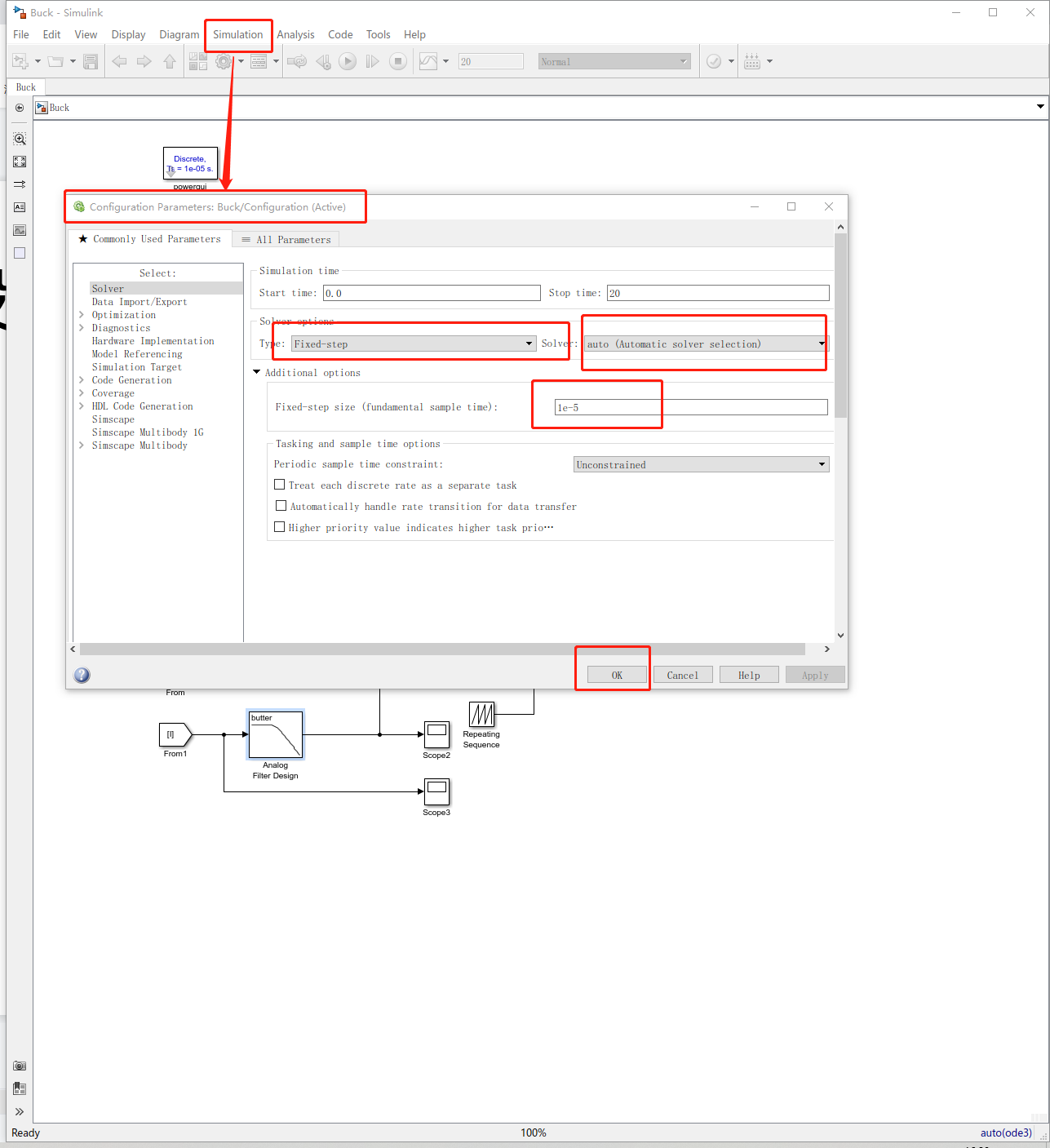
Task: Collapse the Additional options section
Action: point(256,372)
